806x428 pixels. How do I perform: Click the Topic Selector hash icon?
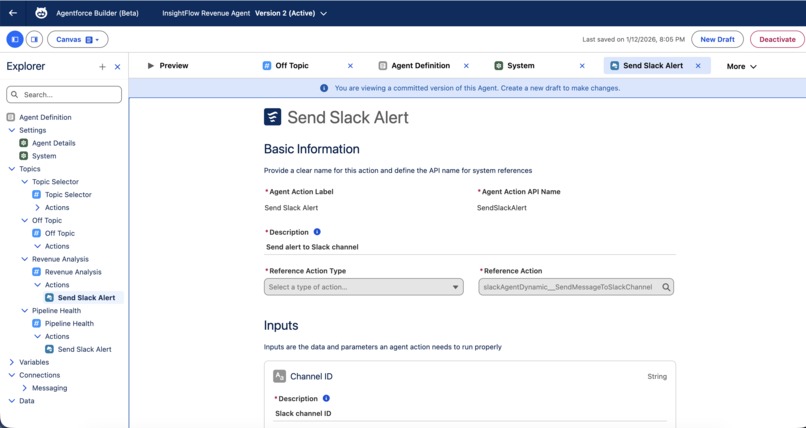pos(36,194)
